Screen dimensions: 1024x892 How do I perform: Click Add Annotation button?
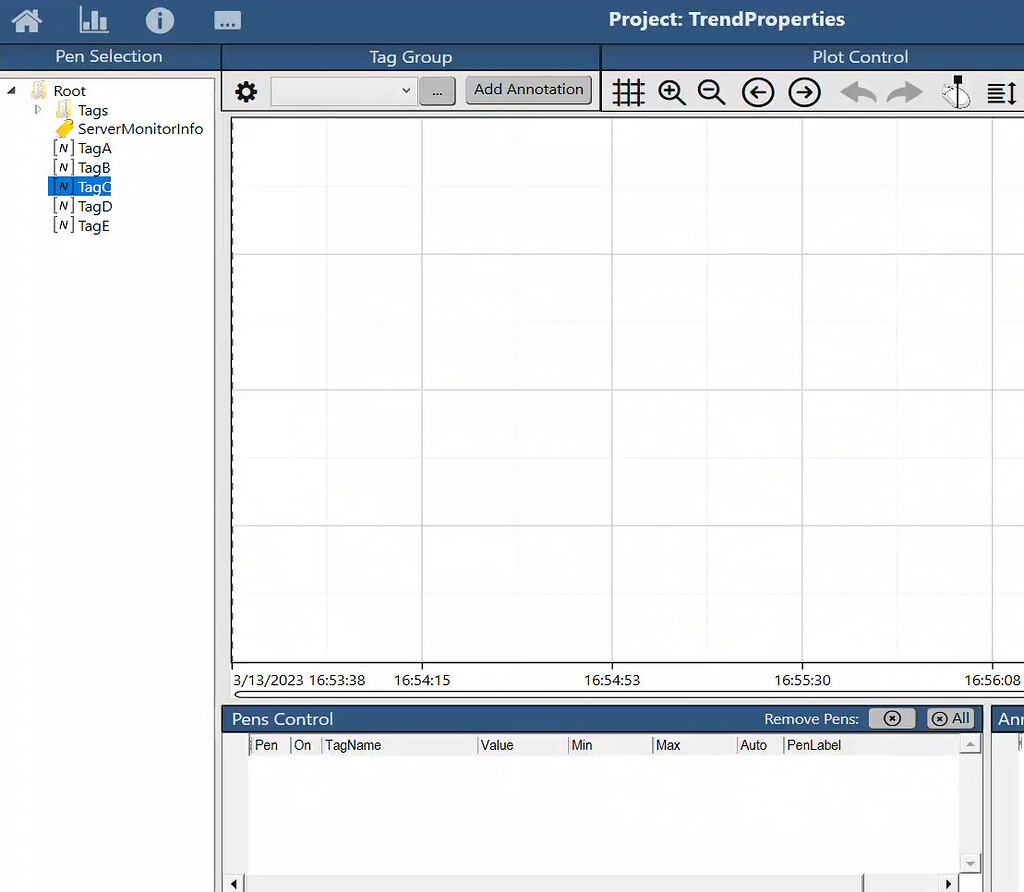528,89
